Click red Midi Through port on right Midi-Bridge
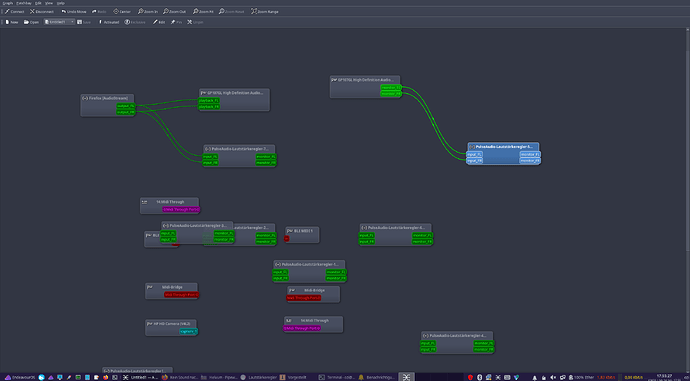The height and width of the screenshot is (381, 690). [x=304, y=298]
